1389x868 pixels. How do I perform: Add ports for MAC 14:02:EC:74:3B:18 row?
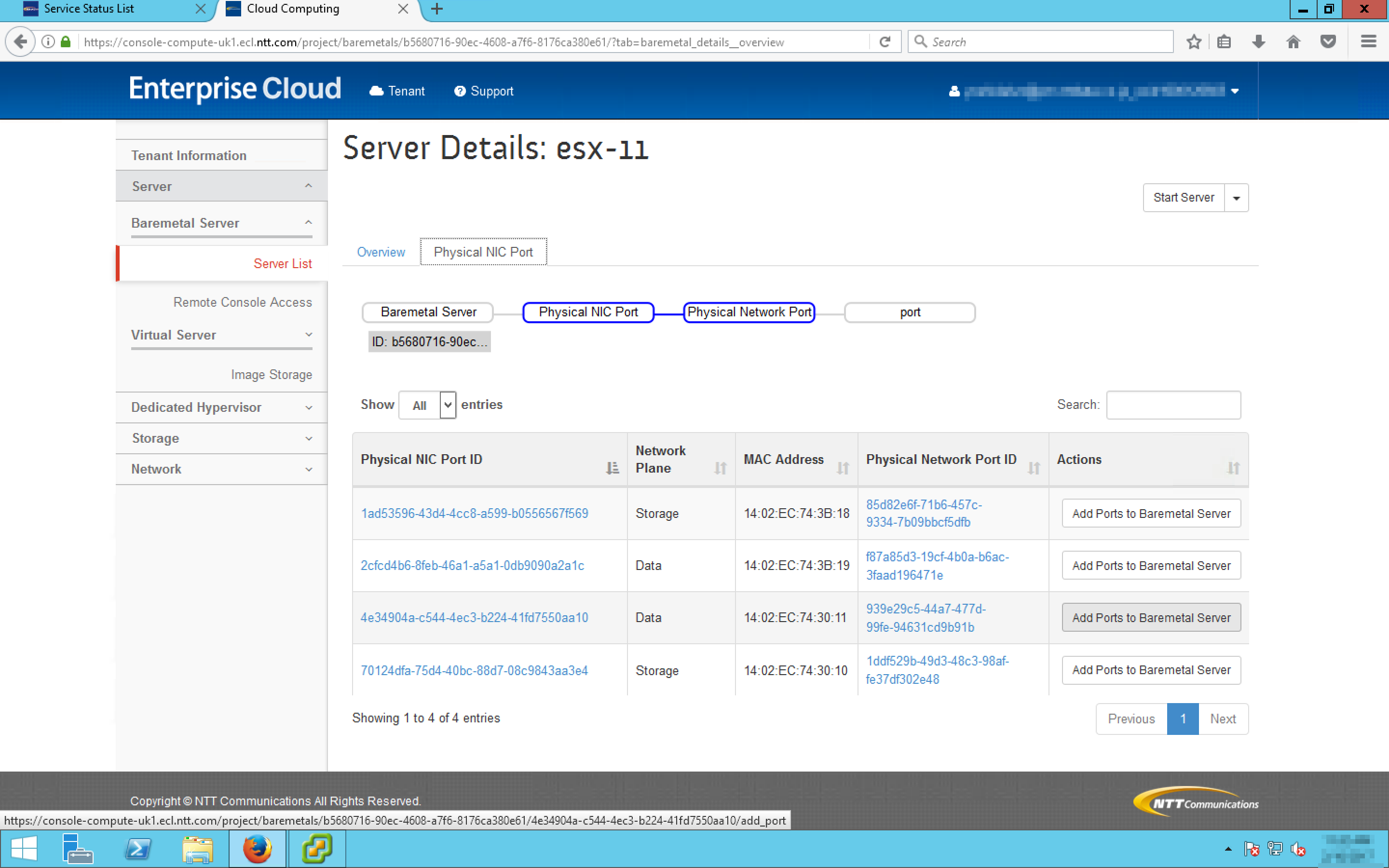point(1151,513)
